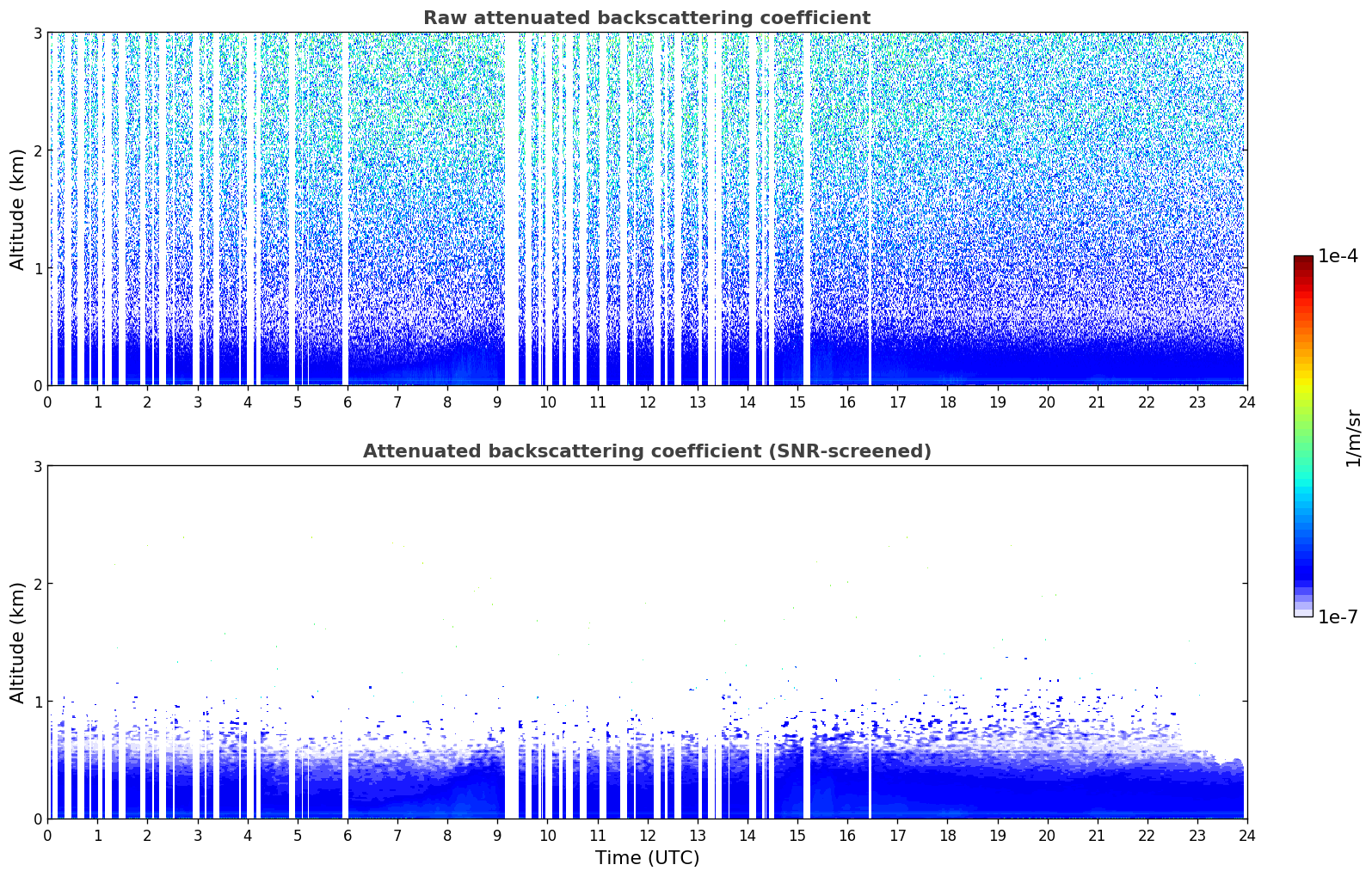The width and height of the screenshot is (1372, 877).
Task: Click the bottom plot 'Altitude (km)' label
Action: click(x=17, y=642)
